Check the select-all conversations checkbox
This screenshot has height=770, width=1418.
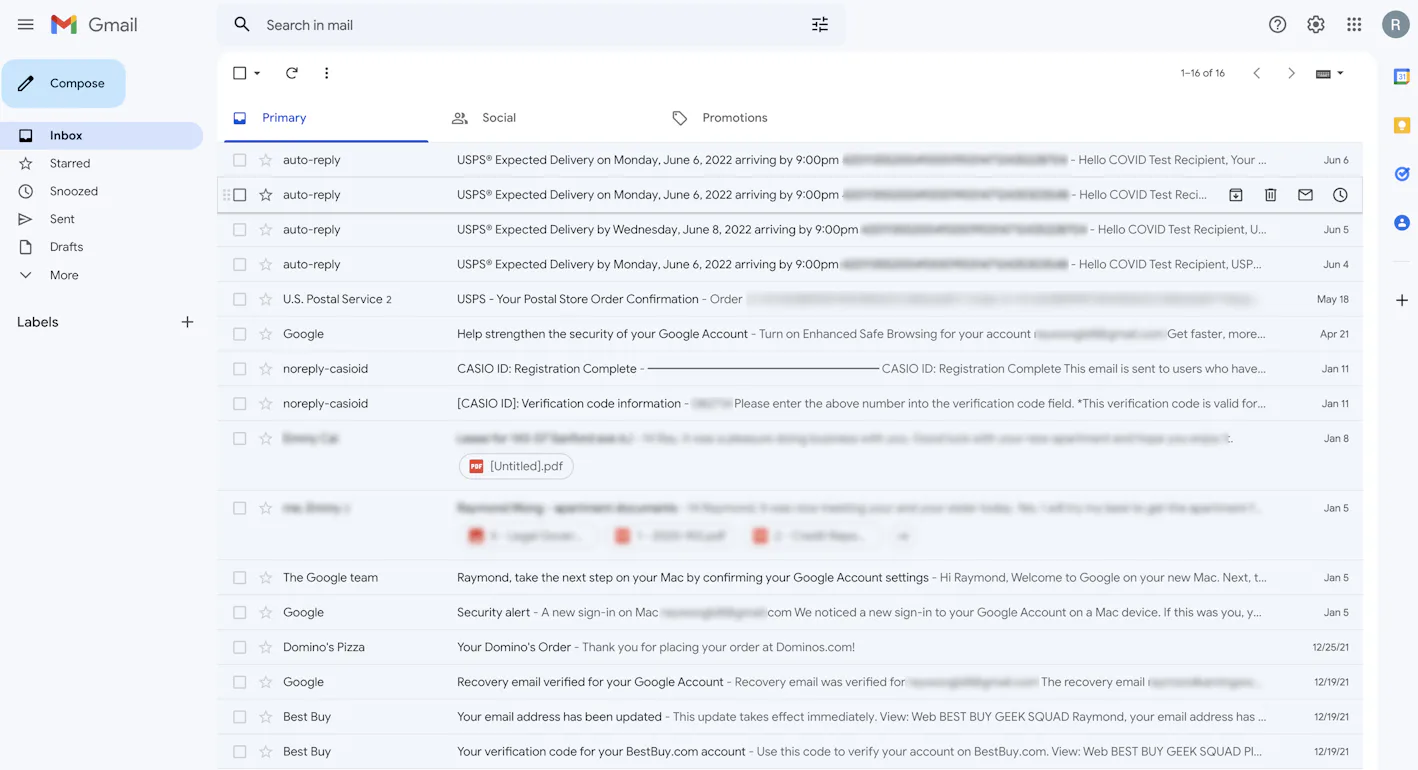(x=237, y=73)
